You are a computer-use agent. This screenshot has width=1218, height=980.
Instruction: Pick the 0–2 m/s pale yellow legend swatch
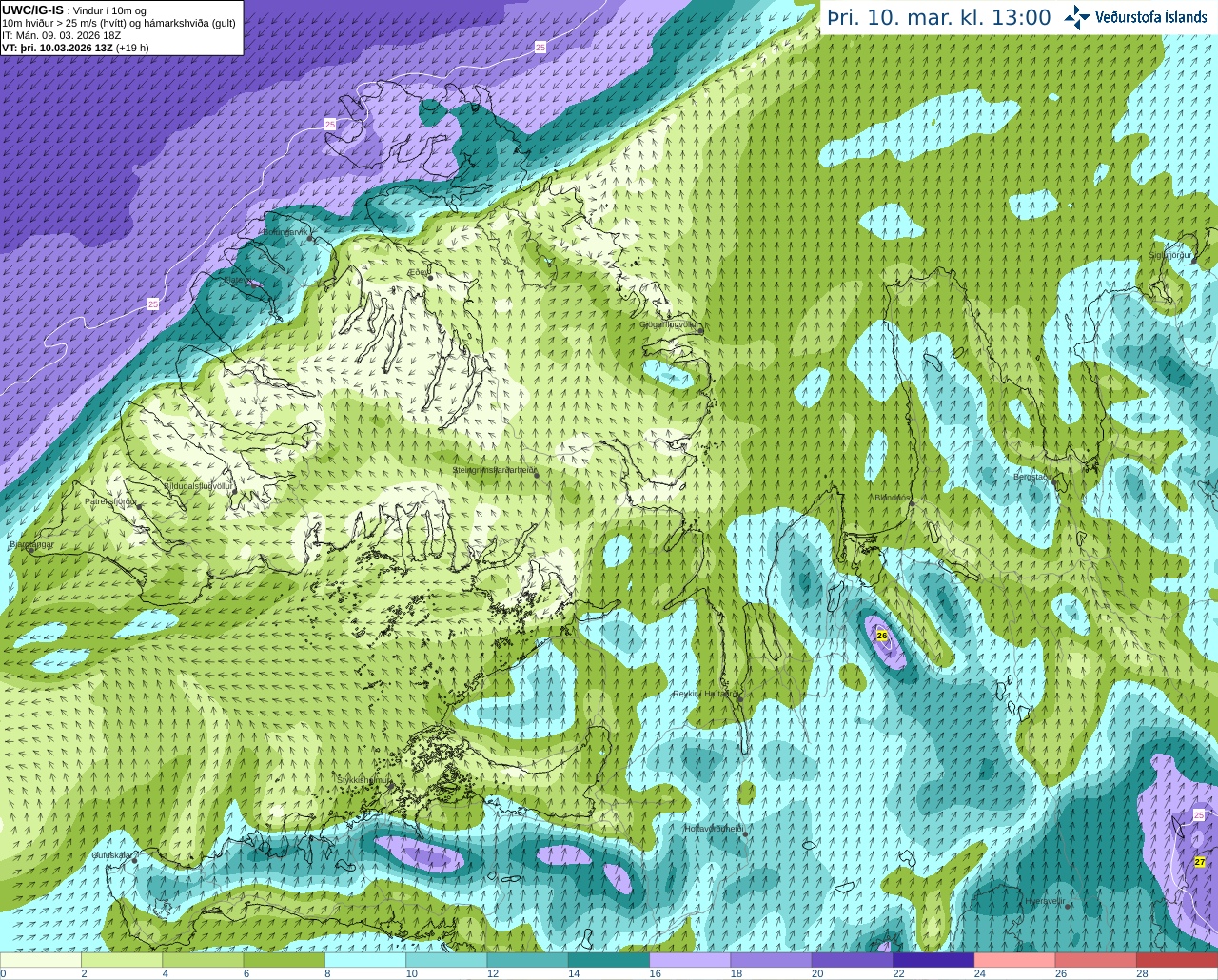[41, 960]
